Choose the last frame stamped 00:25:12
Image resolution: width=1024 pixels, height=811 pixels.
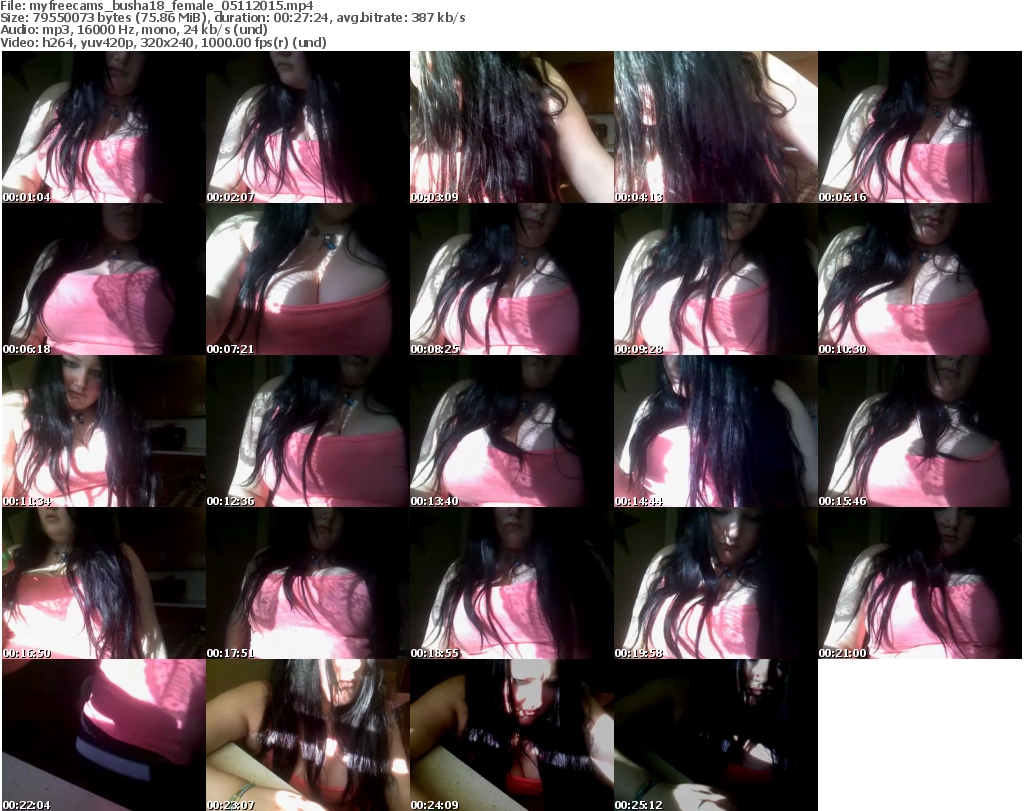pos(715,735)
